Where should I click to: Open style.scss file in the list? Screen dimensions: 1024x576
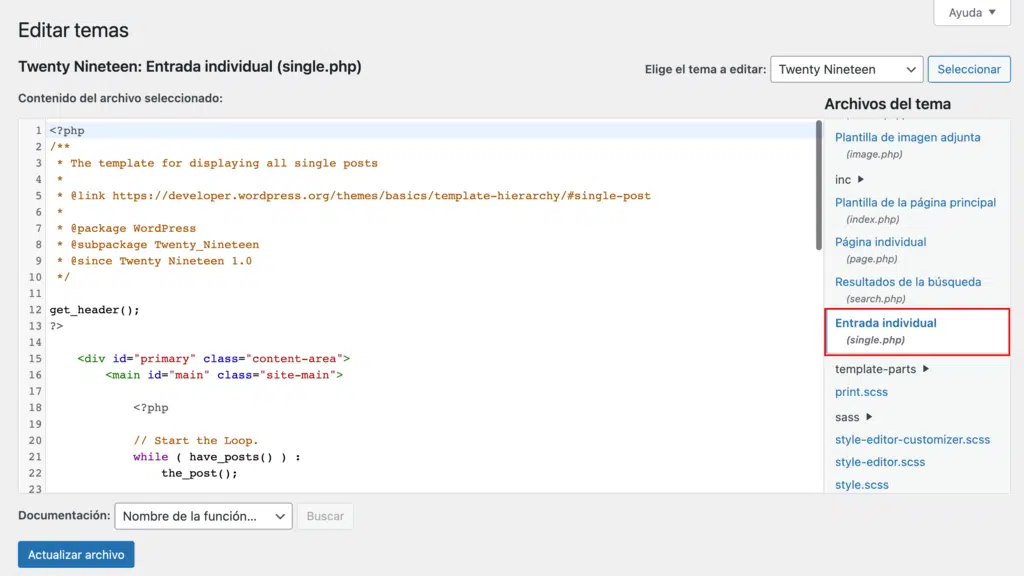tap(861, 485)
